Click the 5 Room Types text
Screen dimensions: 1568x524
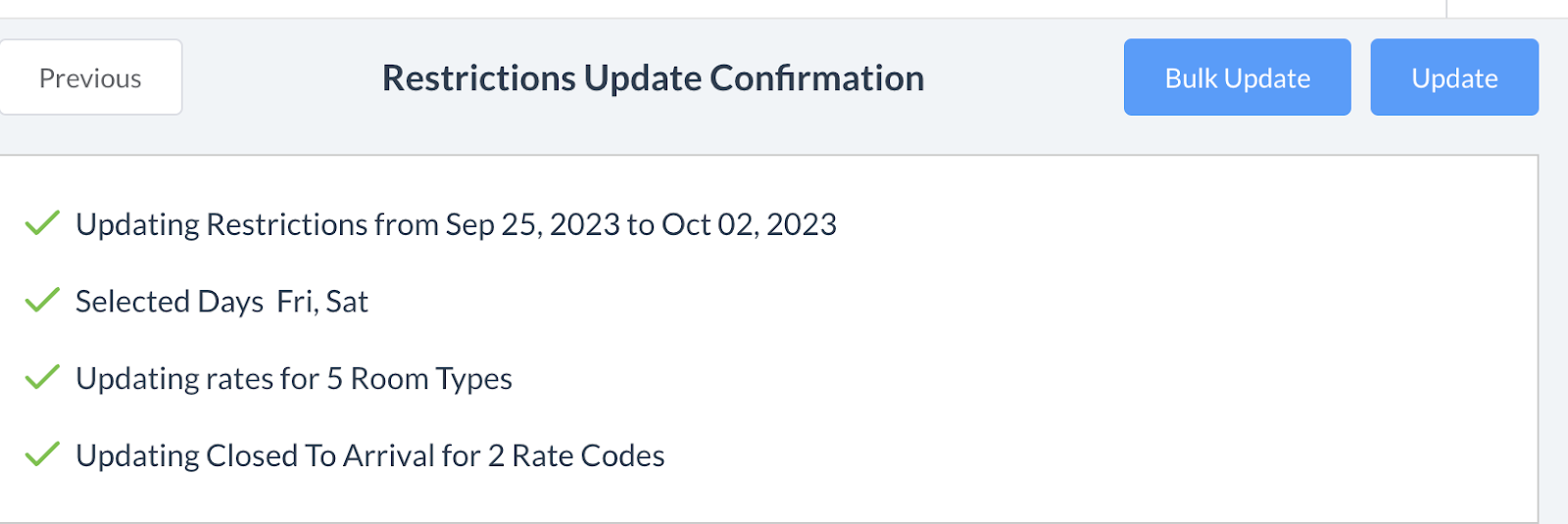click(419, 379)
